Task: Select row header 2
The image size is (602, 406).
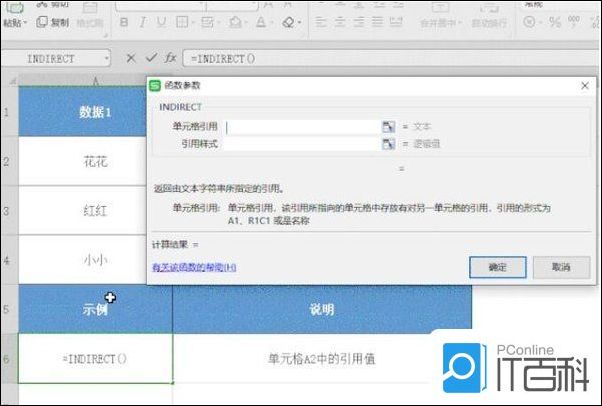Action: (9, 161)
